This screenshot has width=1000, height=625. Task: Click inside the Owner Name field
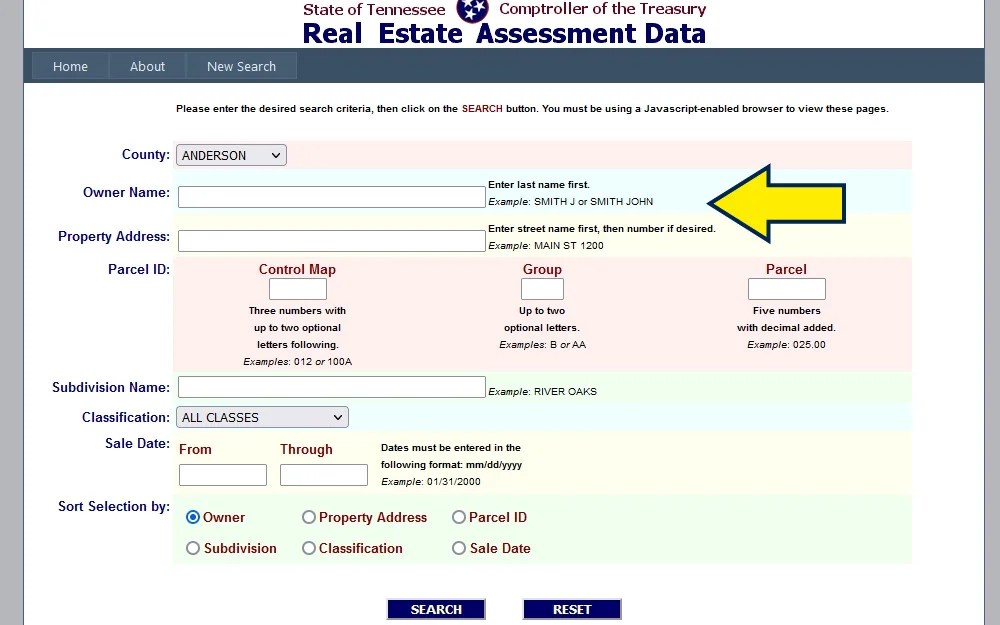[x=330, y=196]
